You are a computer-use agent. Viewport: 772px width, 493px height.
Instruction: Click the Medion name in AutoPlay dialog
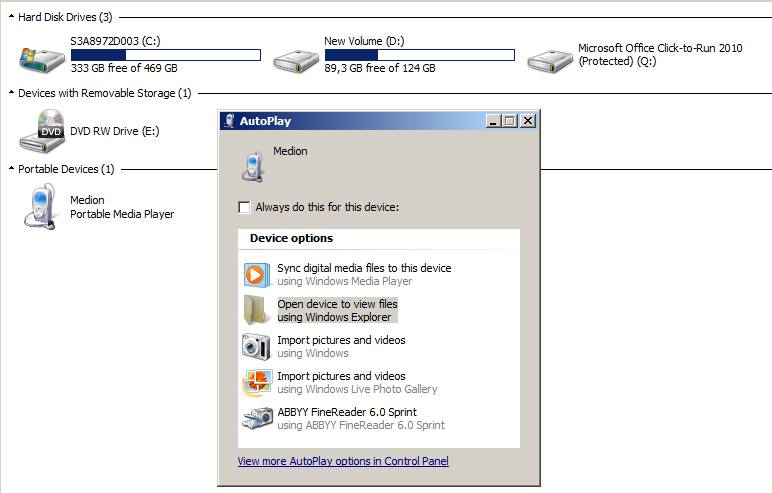[290, 151]
